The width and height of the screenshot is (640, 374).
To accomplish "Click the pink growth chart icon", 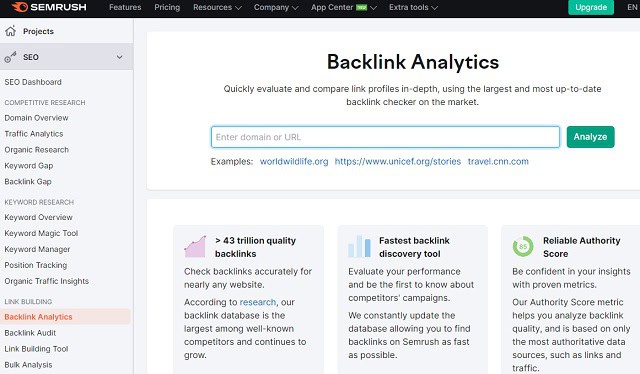I will pyautogui.click(x=195, y=247).
